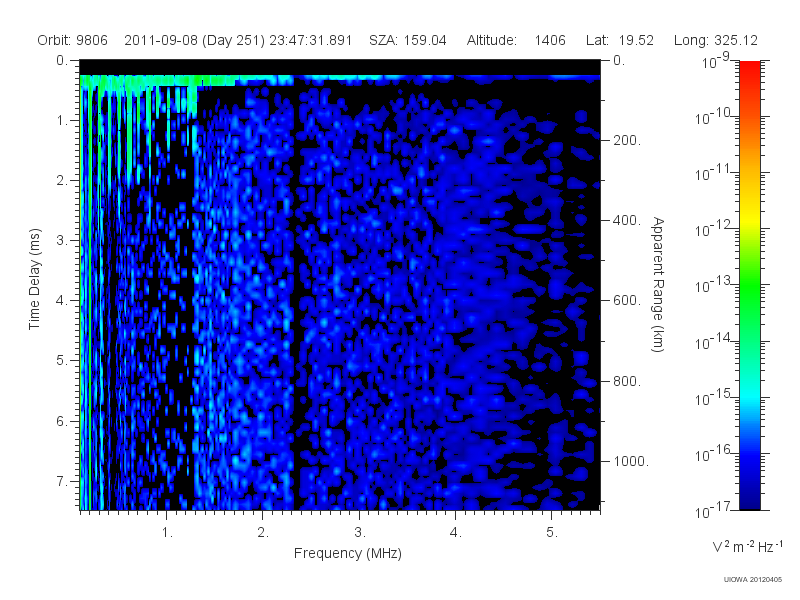Click the '1.' frequency axis tick label
This screenshot has width=800, height=600.
(x=167, y=532)
